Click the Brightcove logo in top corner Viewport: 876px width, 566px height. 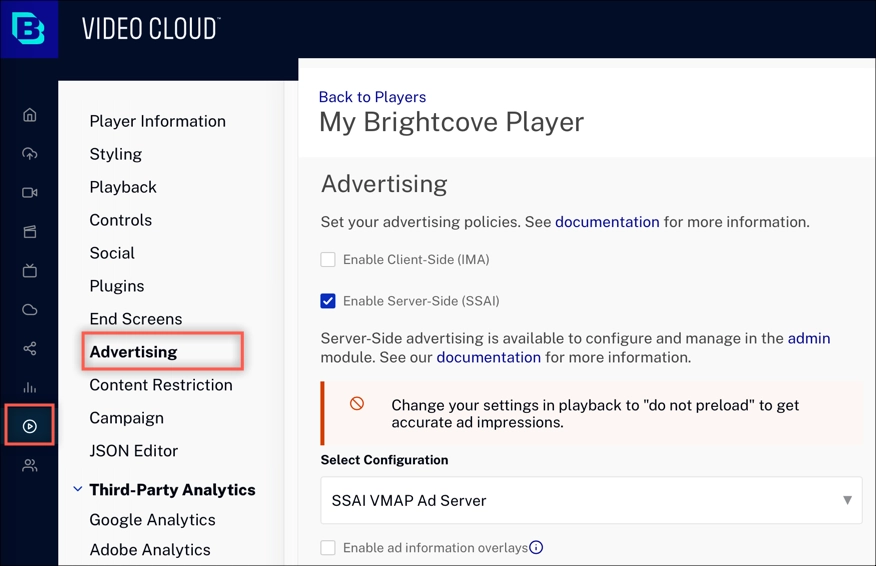point(29,29)
